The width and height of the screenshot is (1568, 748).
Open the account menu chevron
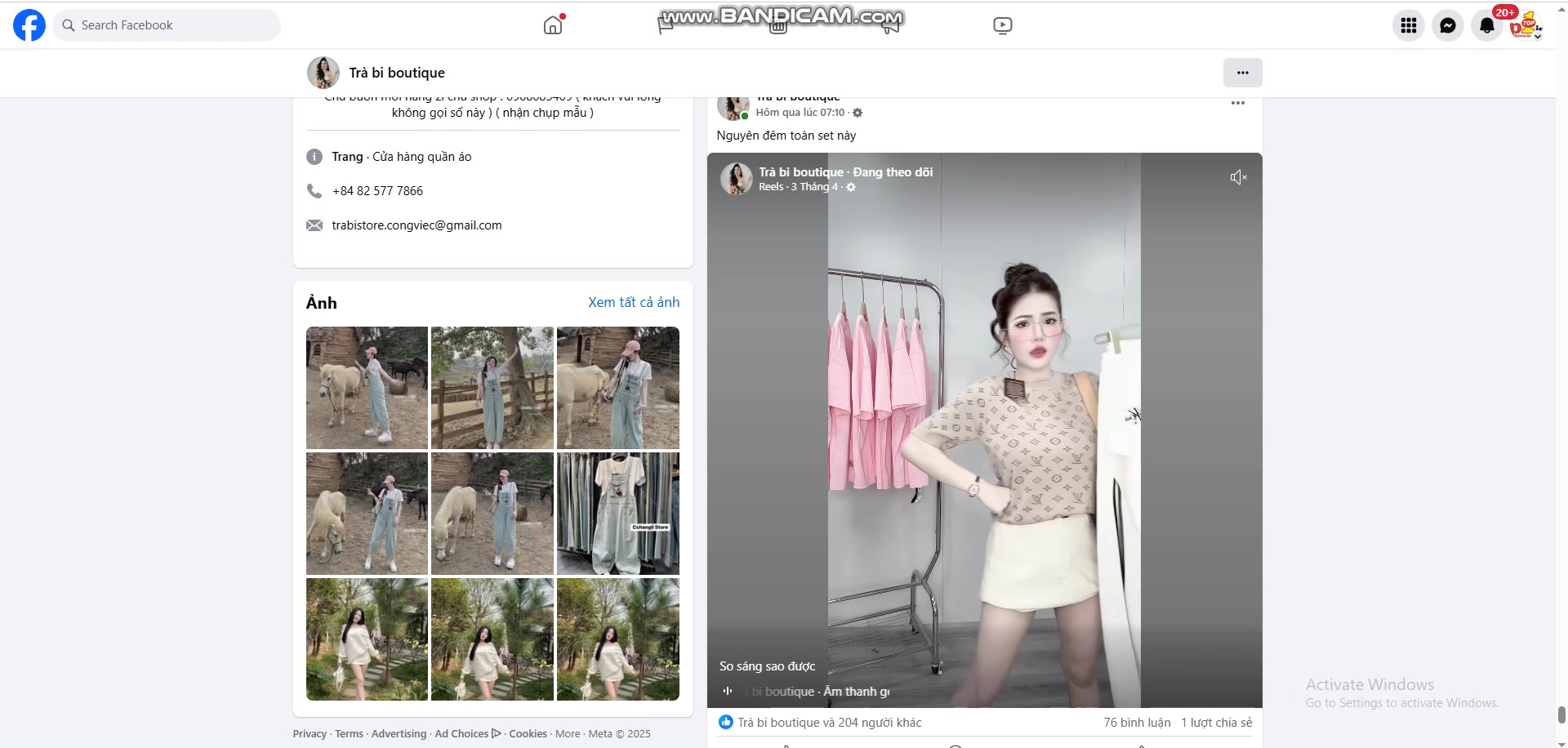(x=1540, y=33)
